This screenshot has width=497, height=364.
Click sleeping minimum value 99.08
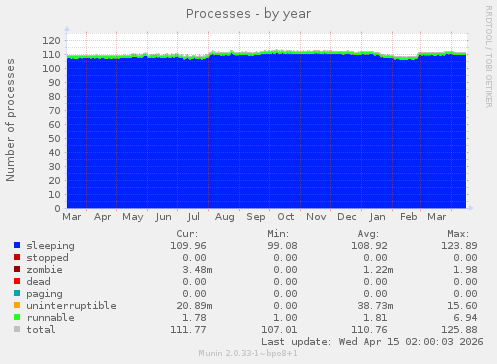(x=282, y=246)
